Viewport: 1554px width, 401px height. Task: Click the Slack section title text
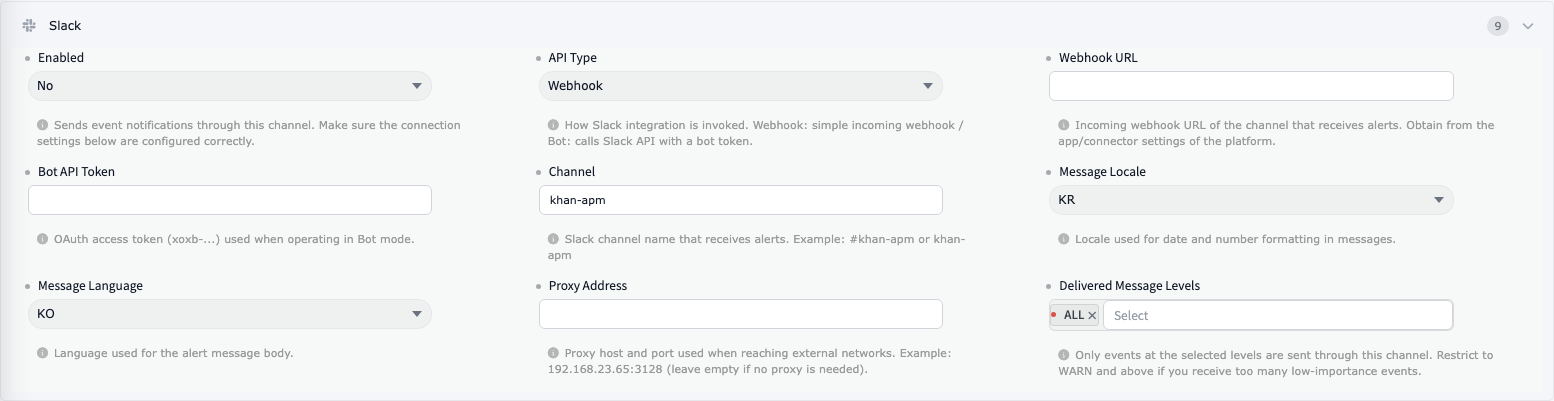[x=65, y=26]
